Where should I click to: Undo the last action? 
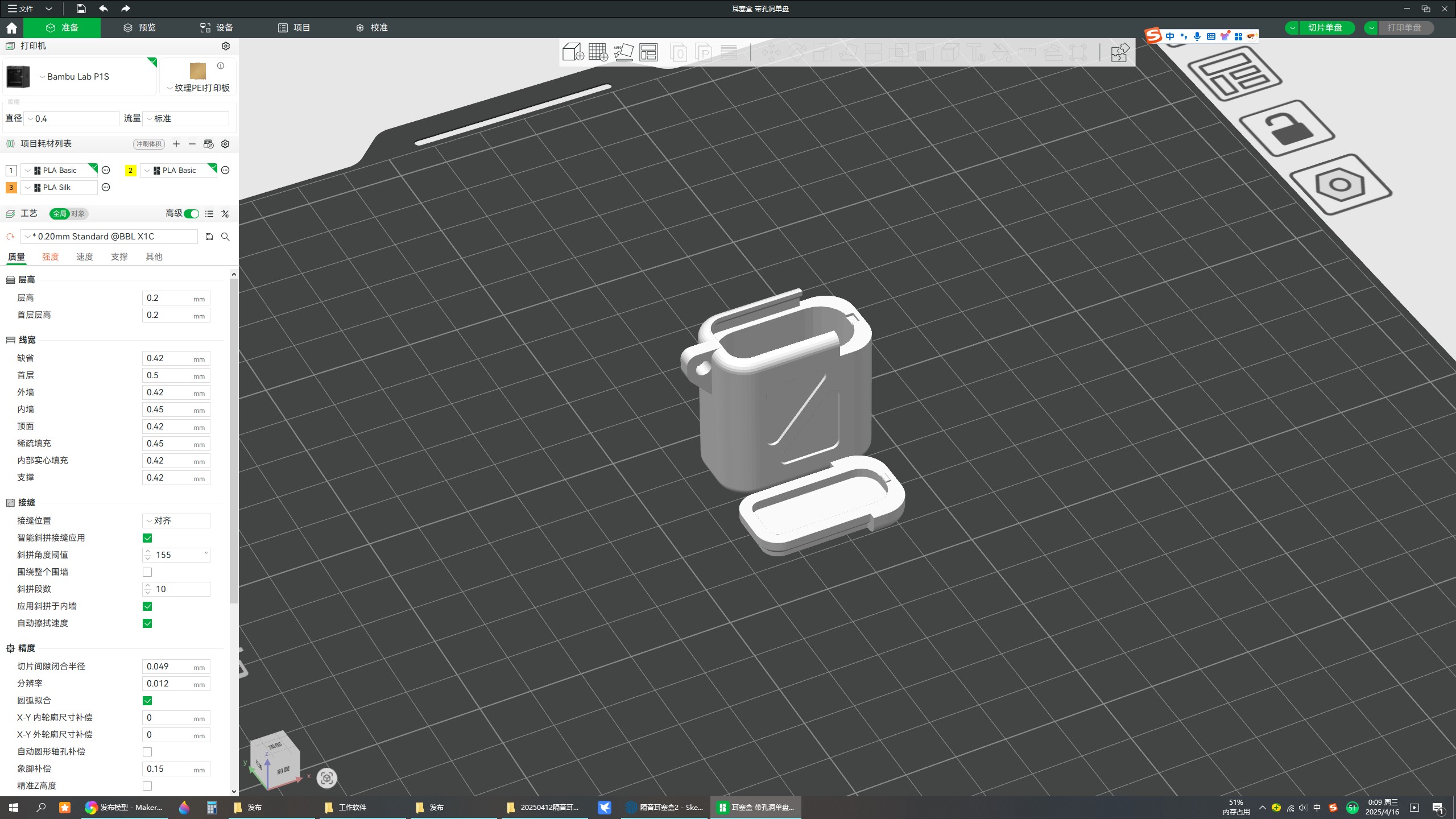pos(103,9)
